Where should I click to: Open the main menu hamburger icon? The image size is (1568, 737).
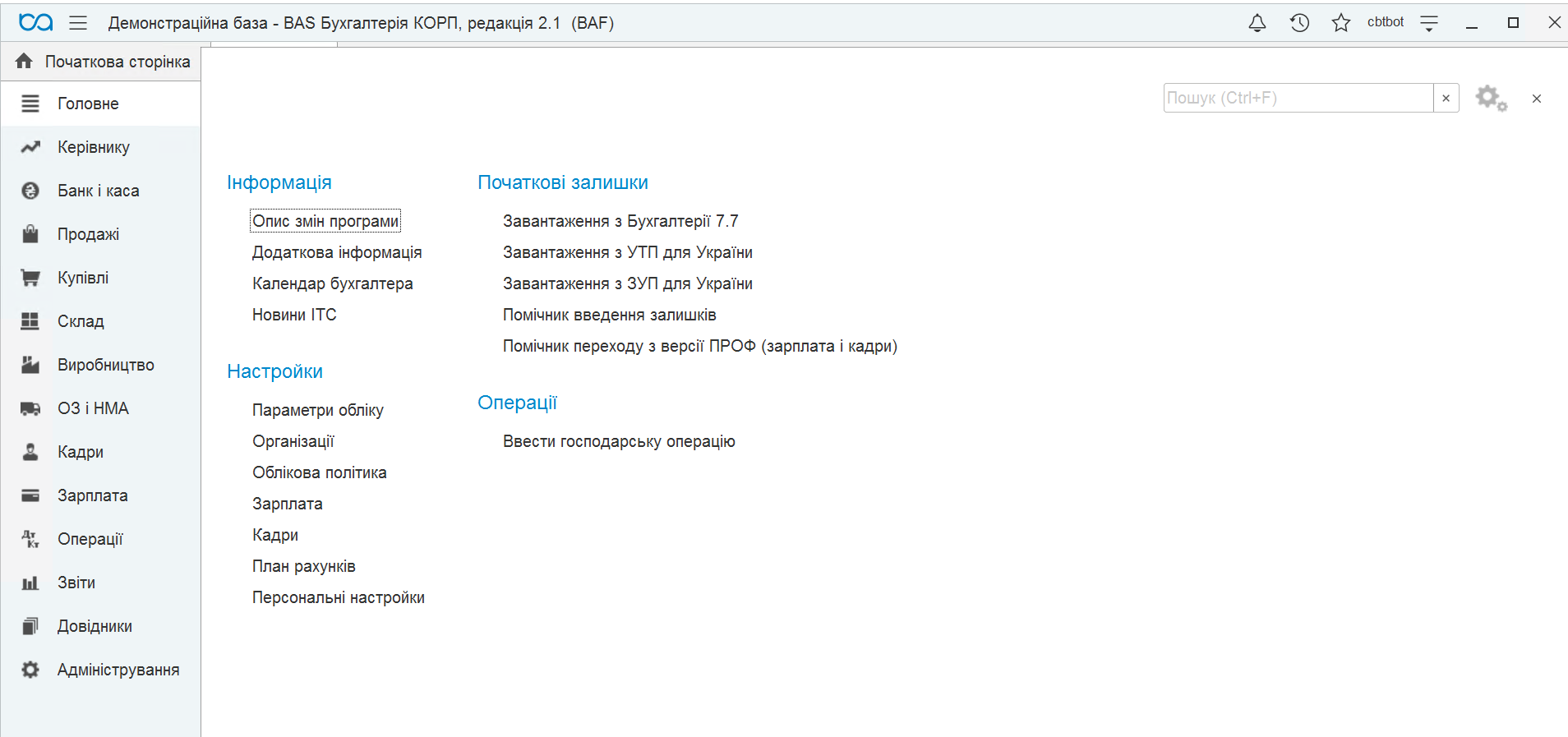click(x=78, y=23)
